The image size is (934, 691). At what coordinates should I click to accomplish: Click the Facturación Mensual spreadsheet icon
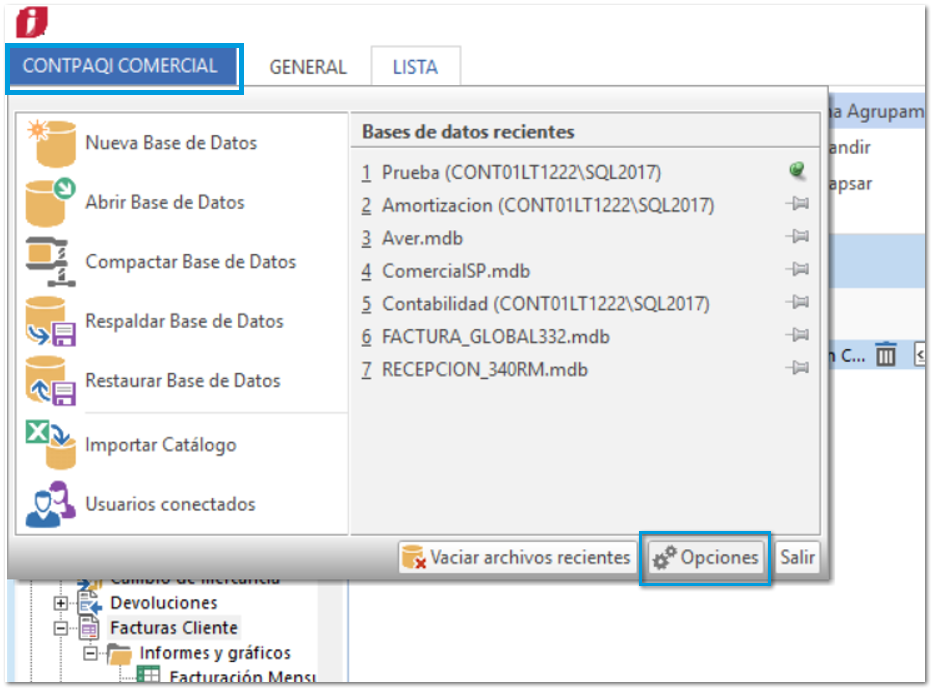pyautogui.click(x=148, y=676)
